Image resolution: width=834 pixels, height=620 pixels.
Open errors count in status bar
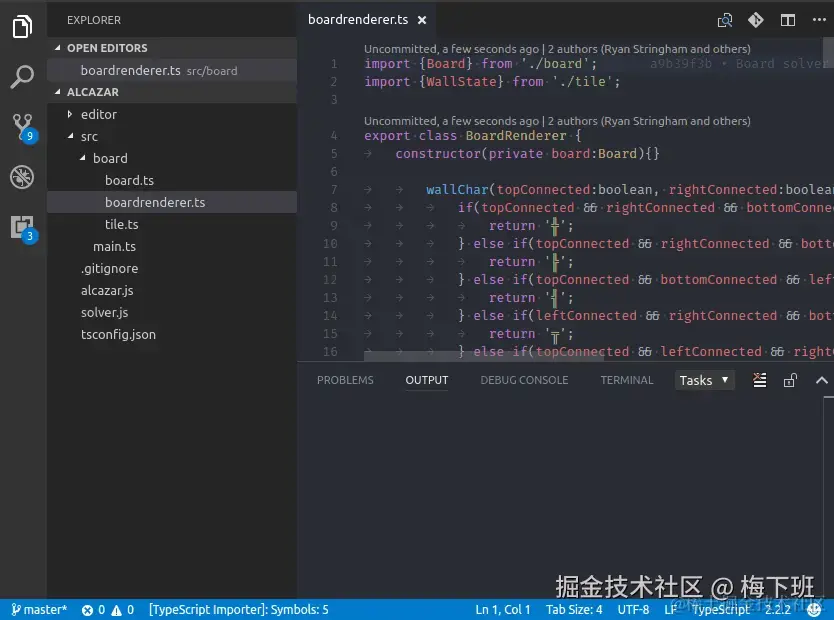click(x=94, y=610)
